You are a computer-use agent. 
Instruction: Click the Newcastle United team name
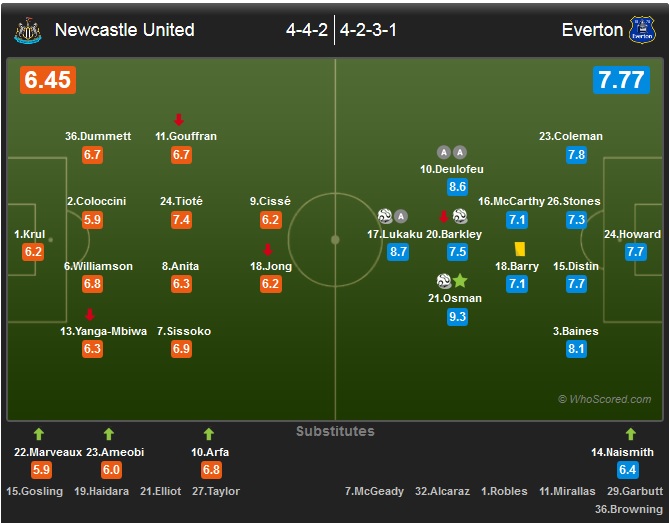(124, 30)
